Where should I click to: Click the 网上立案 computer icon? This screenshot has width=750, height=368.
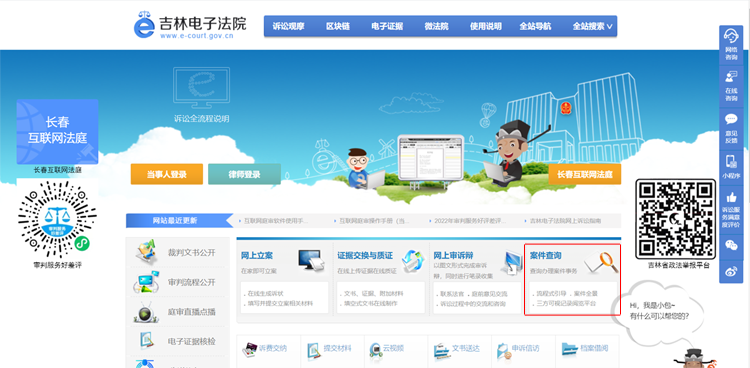312,260
